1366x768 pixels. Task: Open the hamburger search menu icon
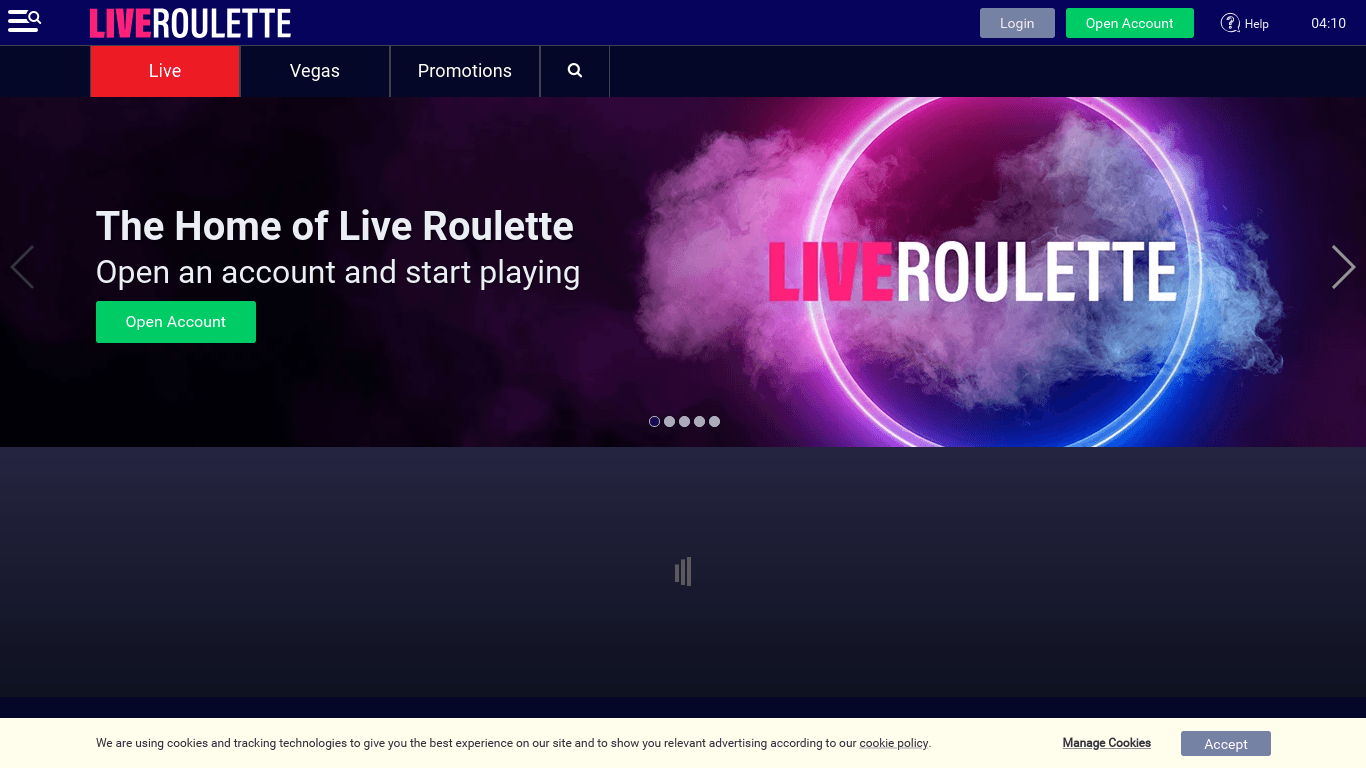pyautogui.click(x=24, y=21)
